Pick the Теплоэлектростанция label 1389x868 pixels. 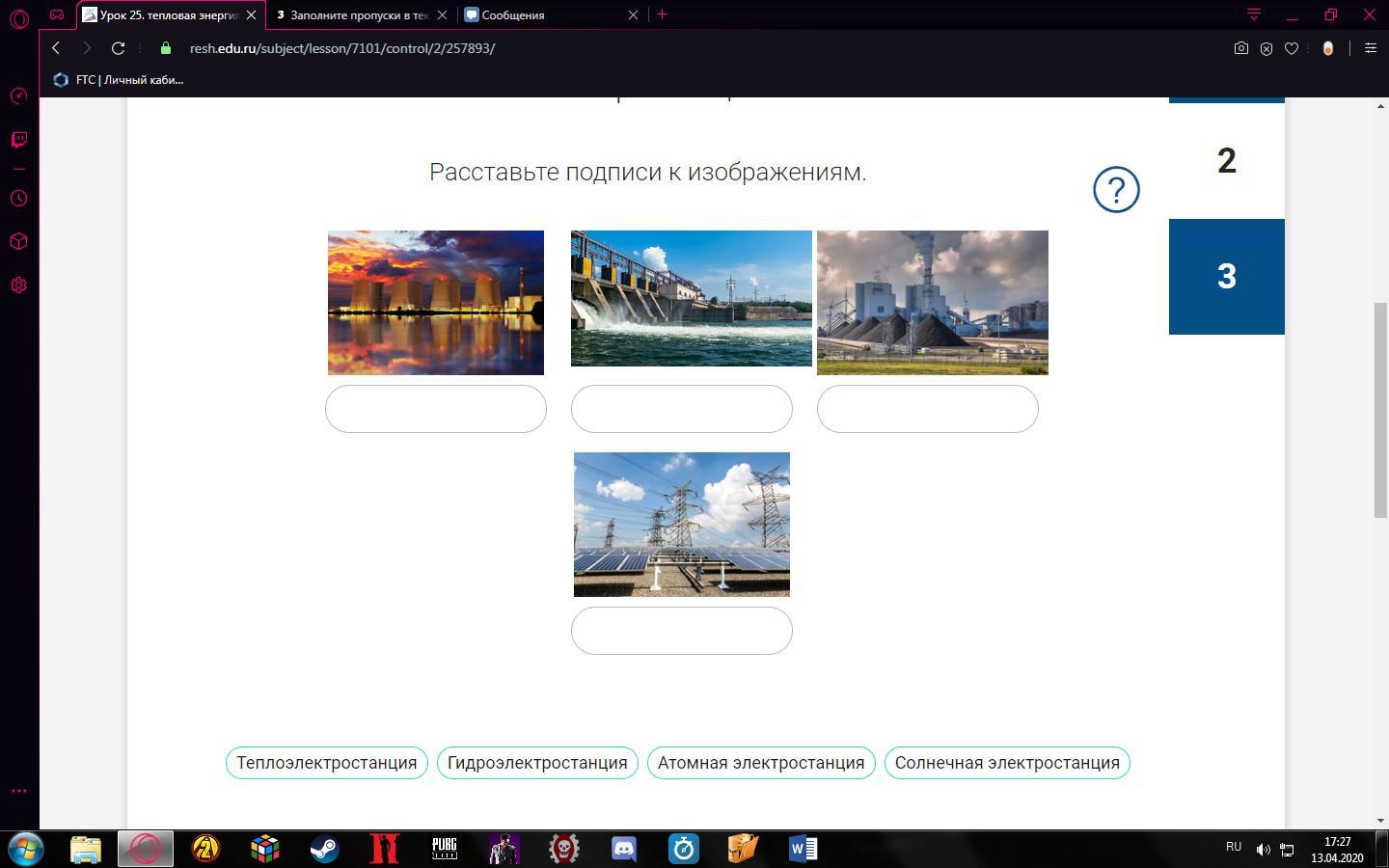tap(327, 763)
